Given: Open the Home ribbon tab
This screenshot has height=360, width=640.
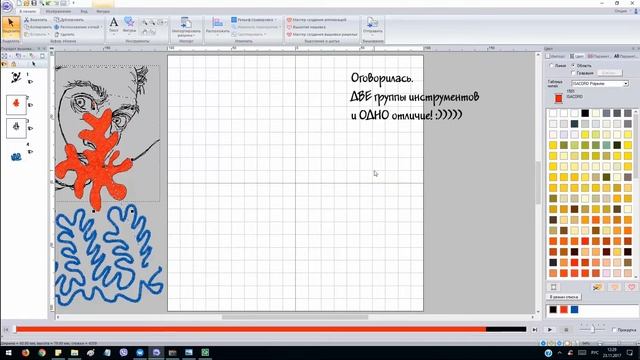Looking at the screenshot, I should click(x=28, y=11).
